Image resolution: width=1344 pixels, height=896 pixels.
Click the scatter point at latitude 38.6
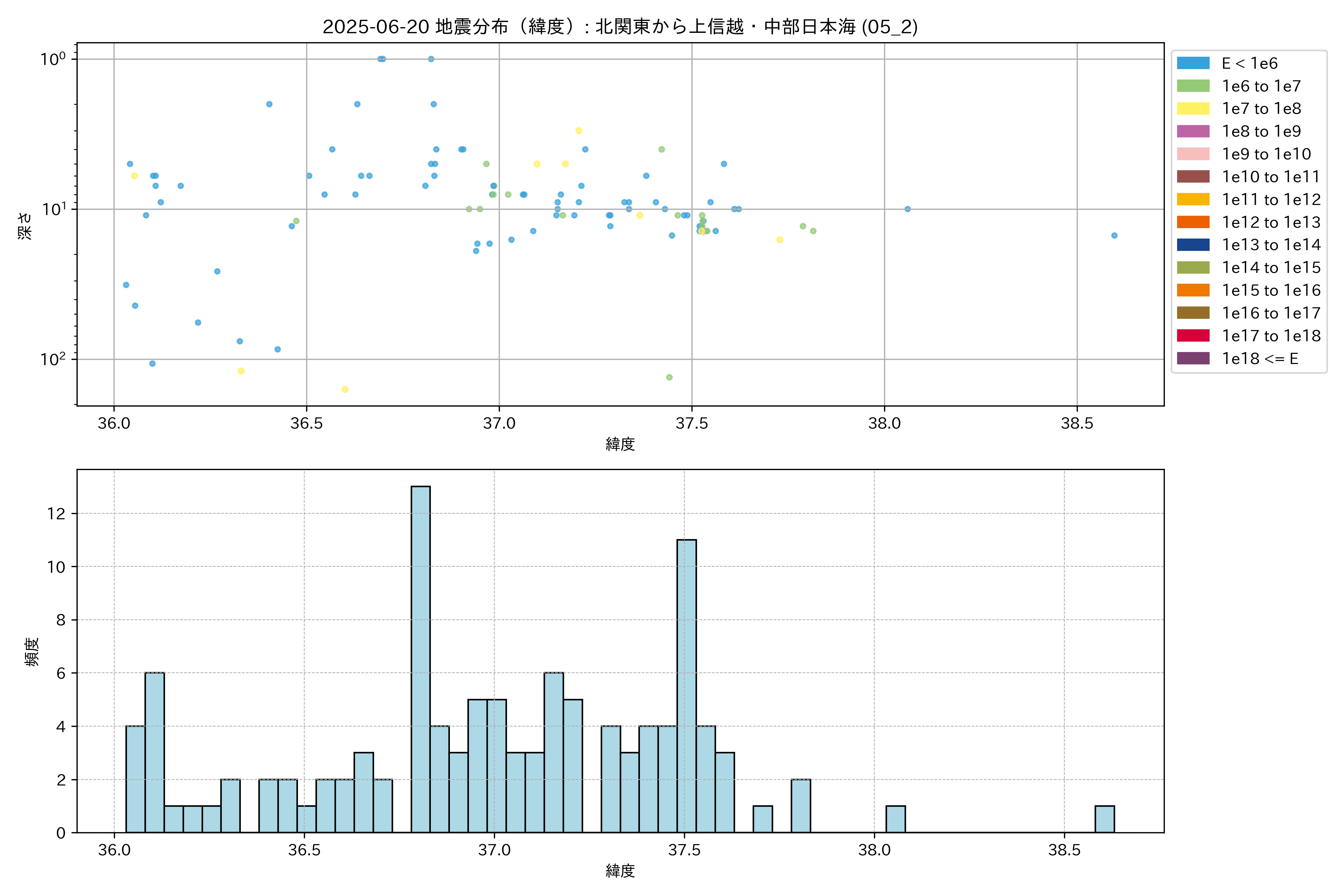pyautogui.click(x=1114, y=236)
